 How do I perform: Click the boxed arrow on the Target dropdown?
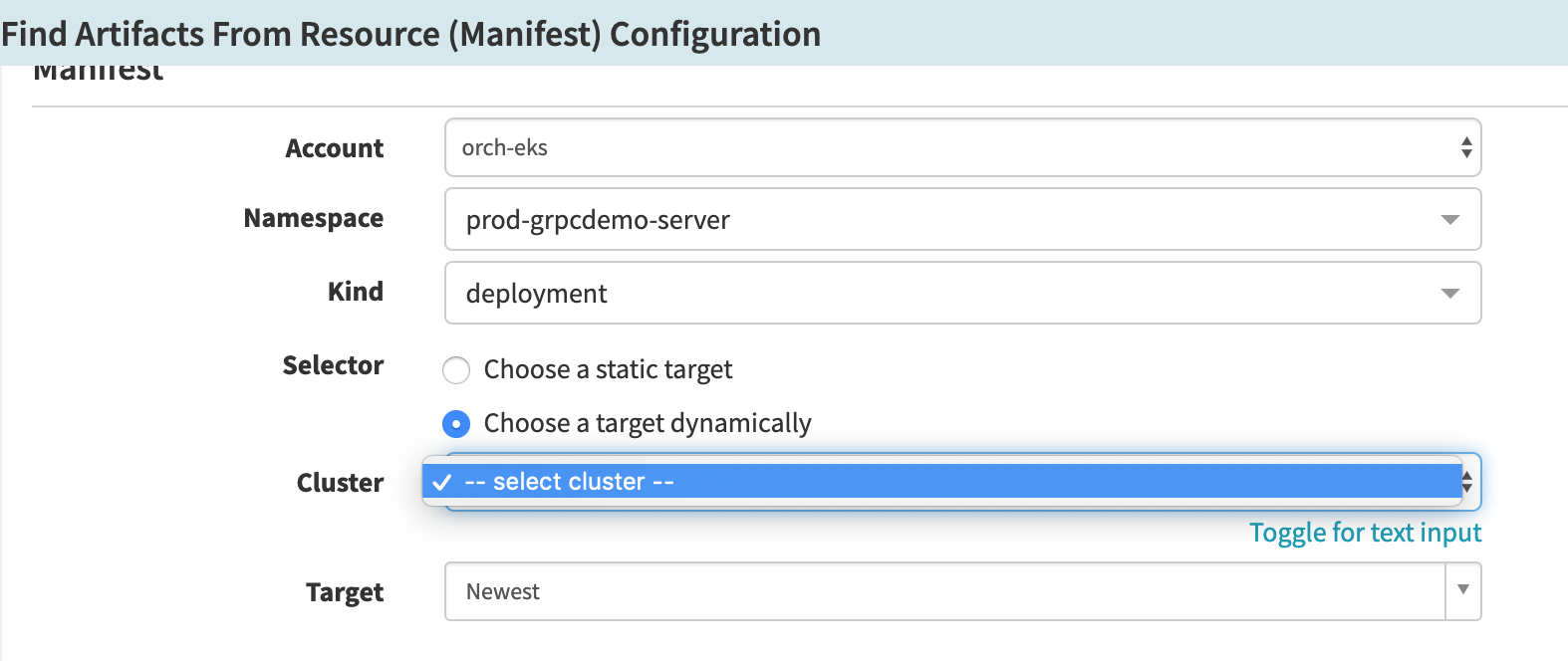pos(1462,591)
